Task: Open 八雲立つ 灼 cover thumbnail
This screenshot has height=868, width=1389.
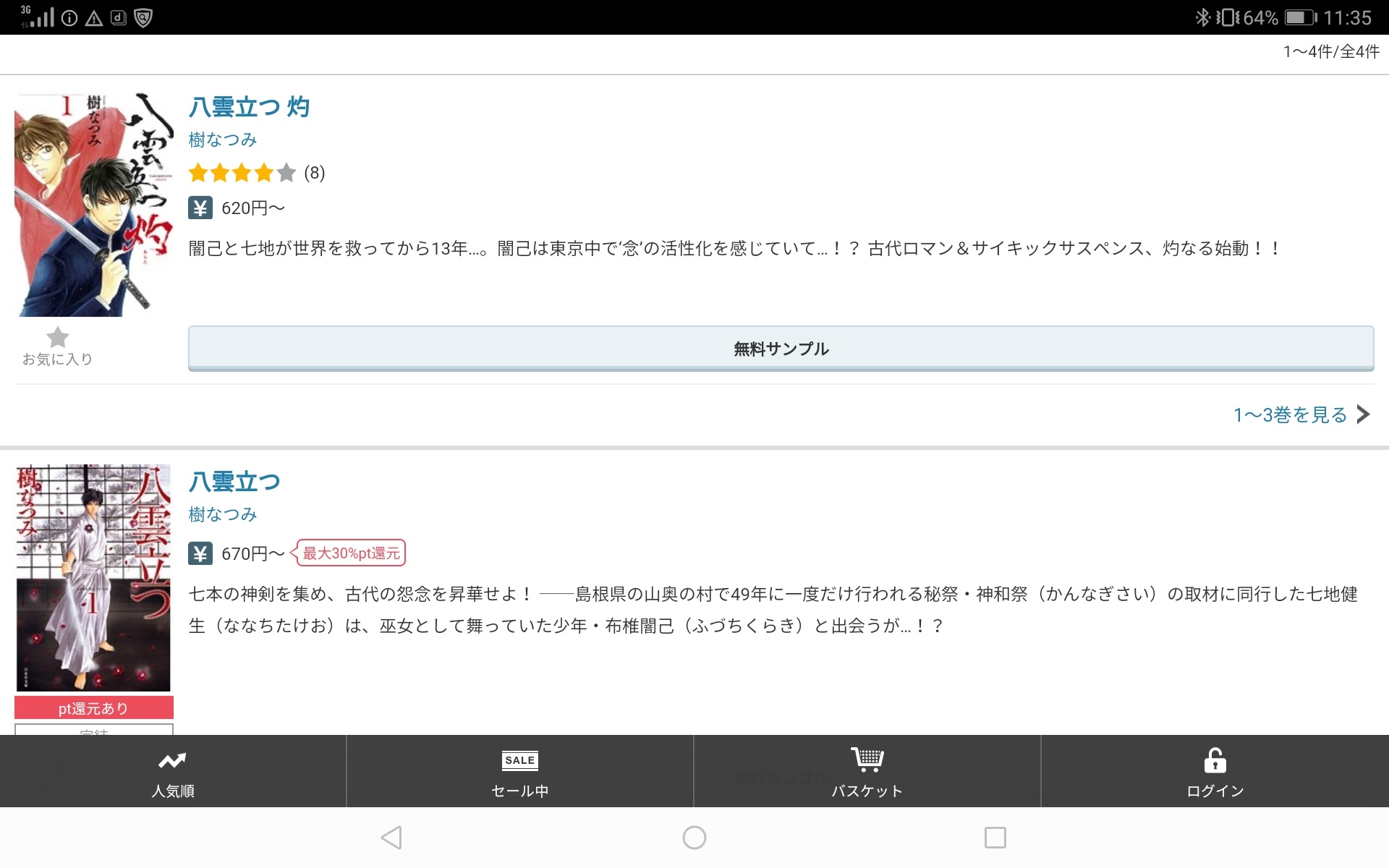Action: click(x=93, y=205)
